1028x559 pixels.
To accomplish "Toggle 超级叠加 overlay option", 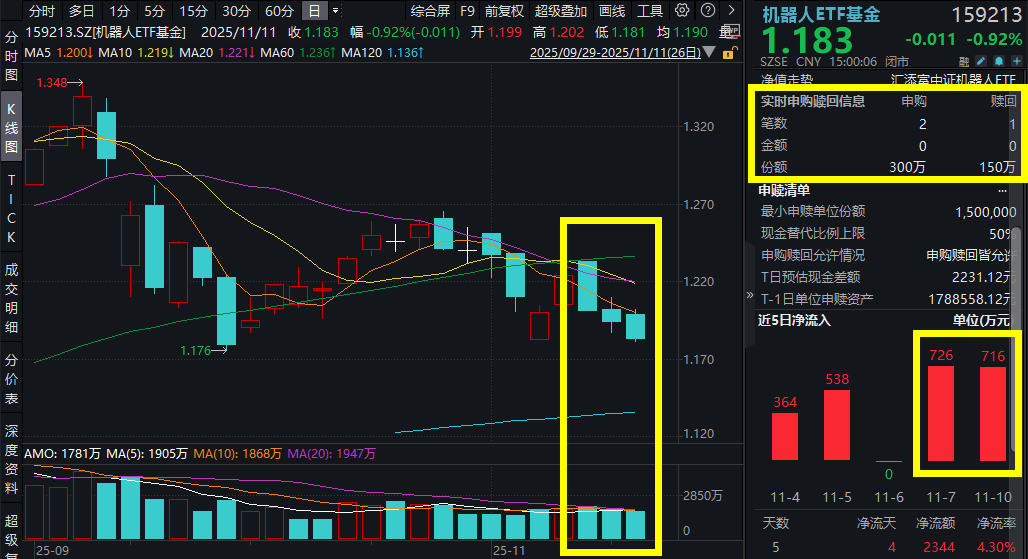I will [561, 11].
